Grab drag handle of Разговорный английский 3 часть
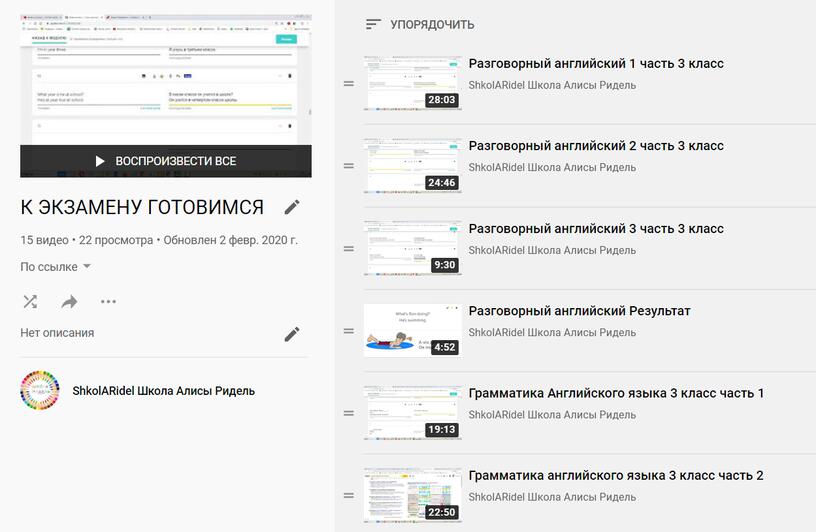Screen dimensions: 816x532 click(x=349, y=249)
